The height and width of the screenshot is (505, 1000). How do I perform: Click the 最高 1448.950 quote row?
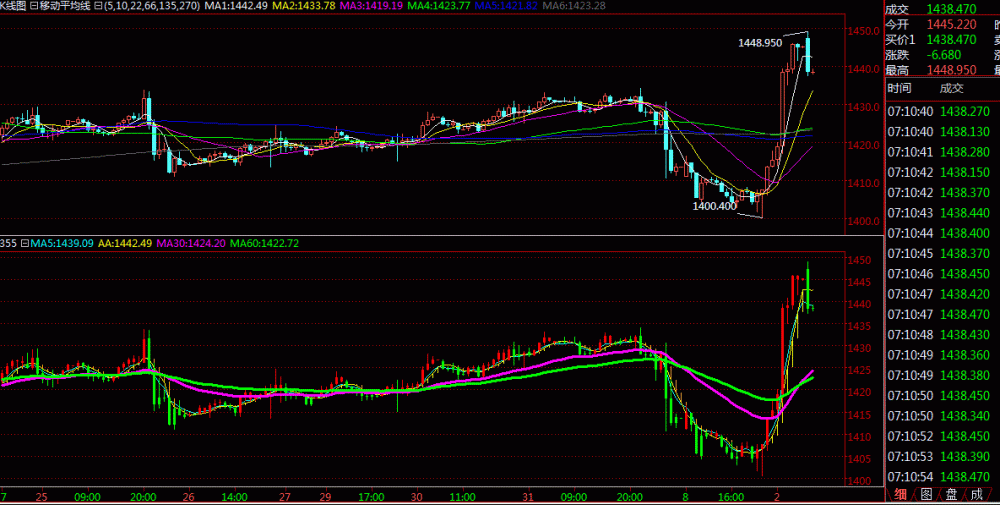(x=940, y=70)
